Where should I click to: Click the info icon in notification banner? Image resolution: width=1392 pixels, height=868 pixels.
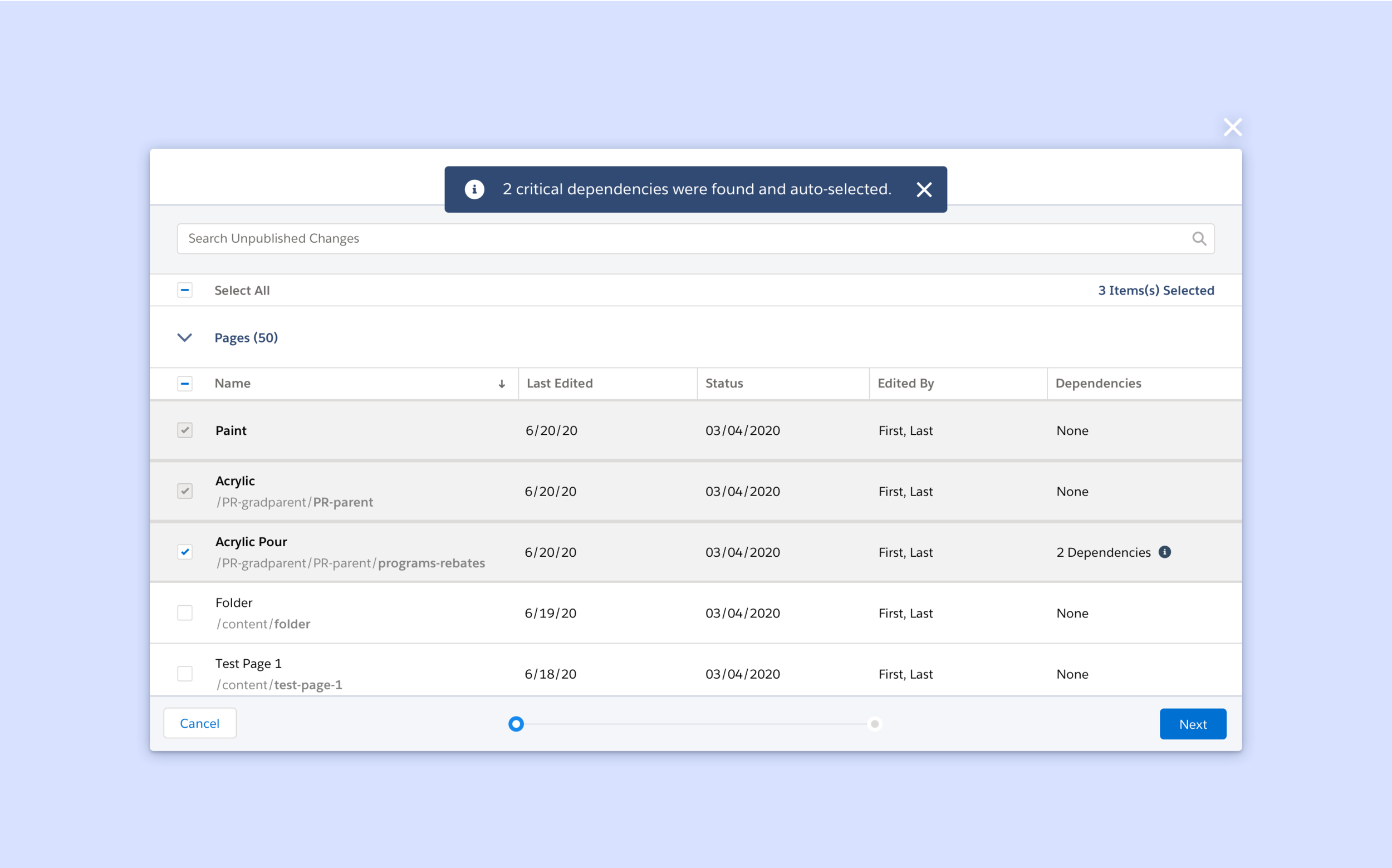[x=474, y=189]
